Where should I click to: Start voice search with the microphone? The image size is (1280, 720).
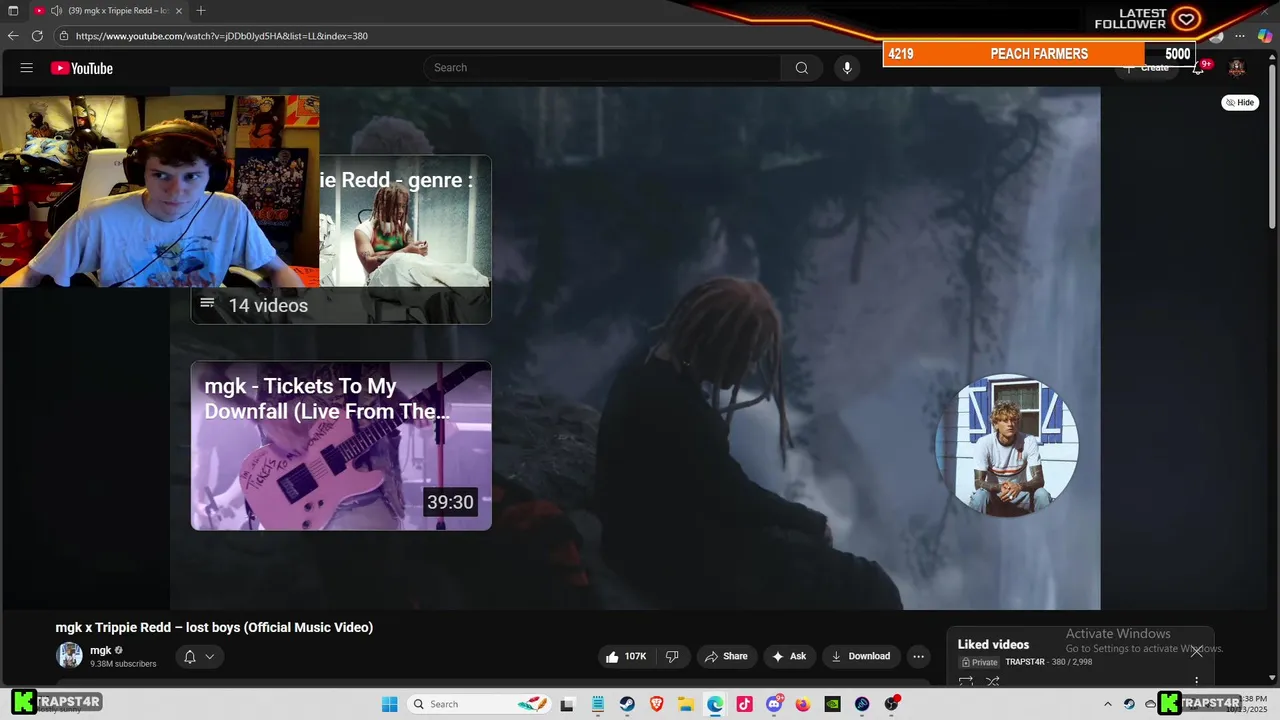[847, 68]
